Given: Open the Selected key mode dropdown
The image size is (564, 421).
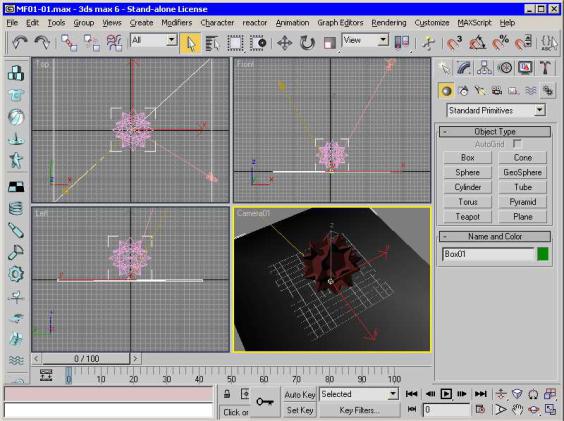Looking at the screenshot, I should coord(359,394).
